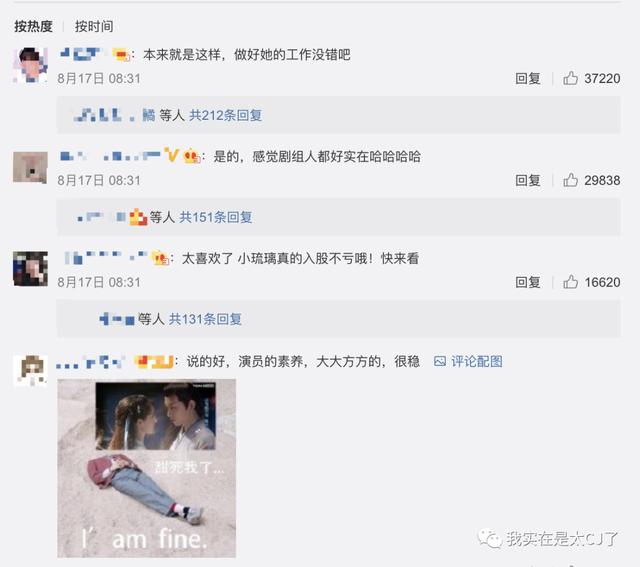Click the fourth commenter's avatar
The image size is (640, 567).
point(30,371)
